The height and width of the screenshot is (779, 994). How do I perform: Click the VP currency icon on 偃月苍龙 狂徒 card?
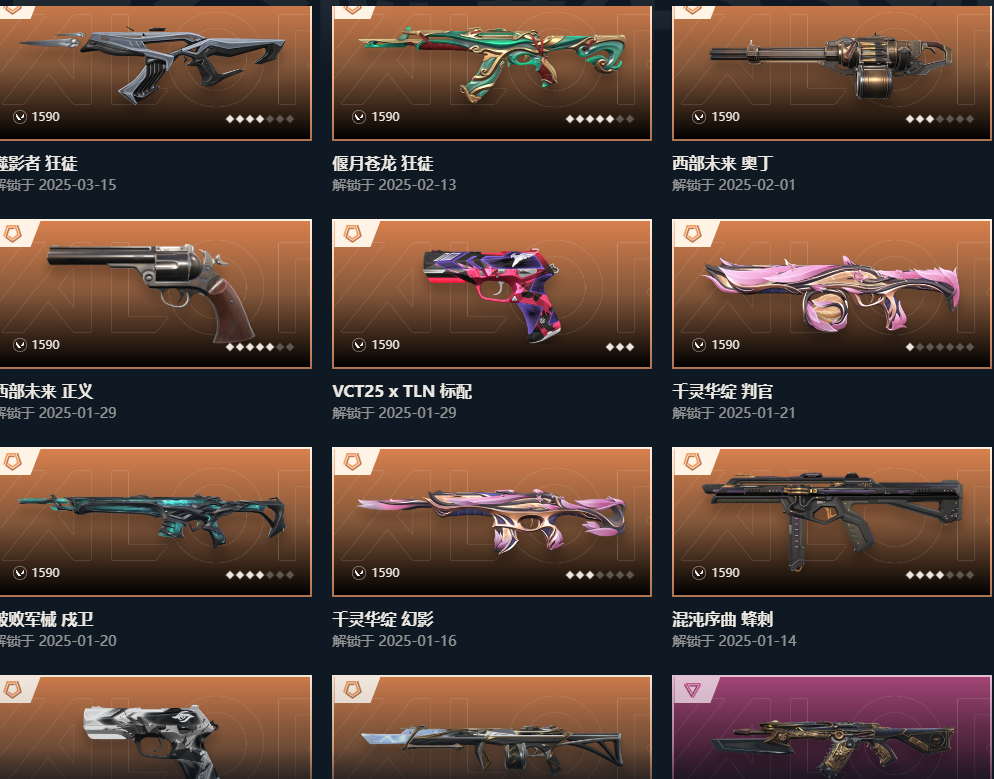pyautogui.click(x=359, y=117)
